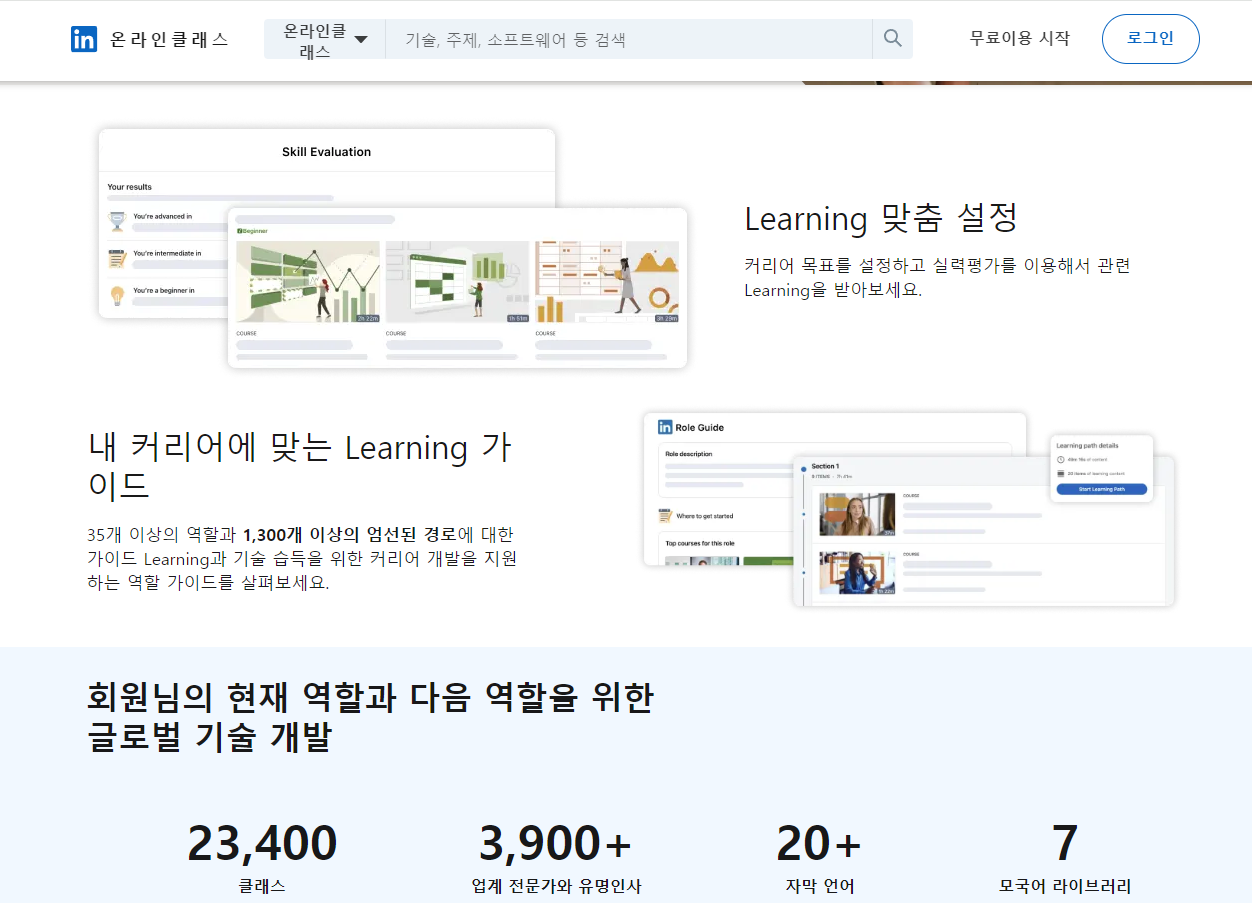Click the Role Guide LinkedIn icon
This screenshot has width=1252, height=903.
[665, 427]
